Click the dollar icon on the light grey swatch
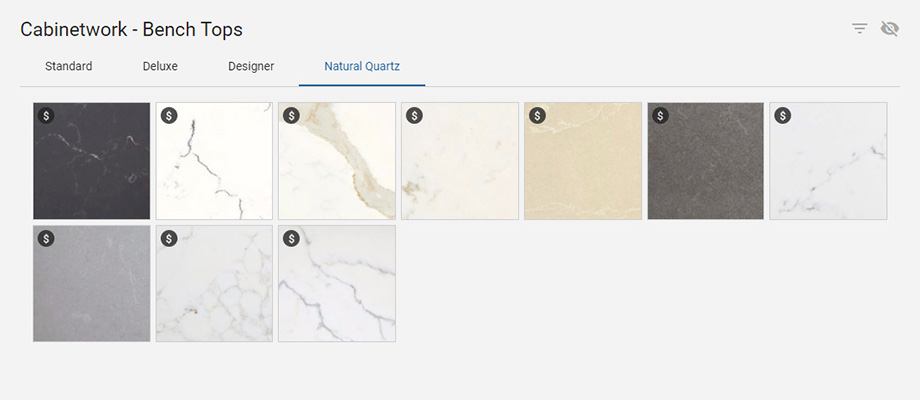Viewport: 920px width, 400px height. pos(46,238)
